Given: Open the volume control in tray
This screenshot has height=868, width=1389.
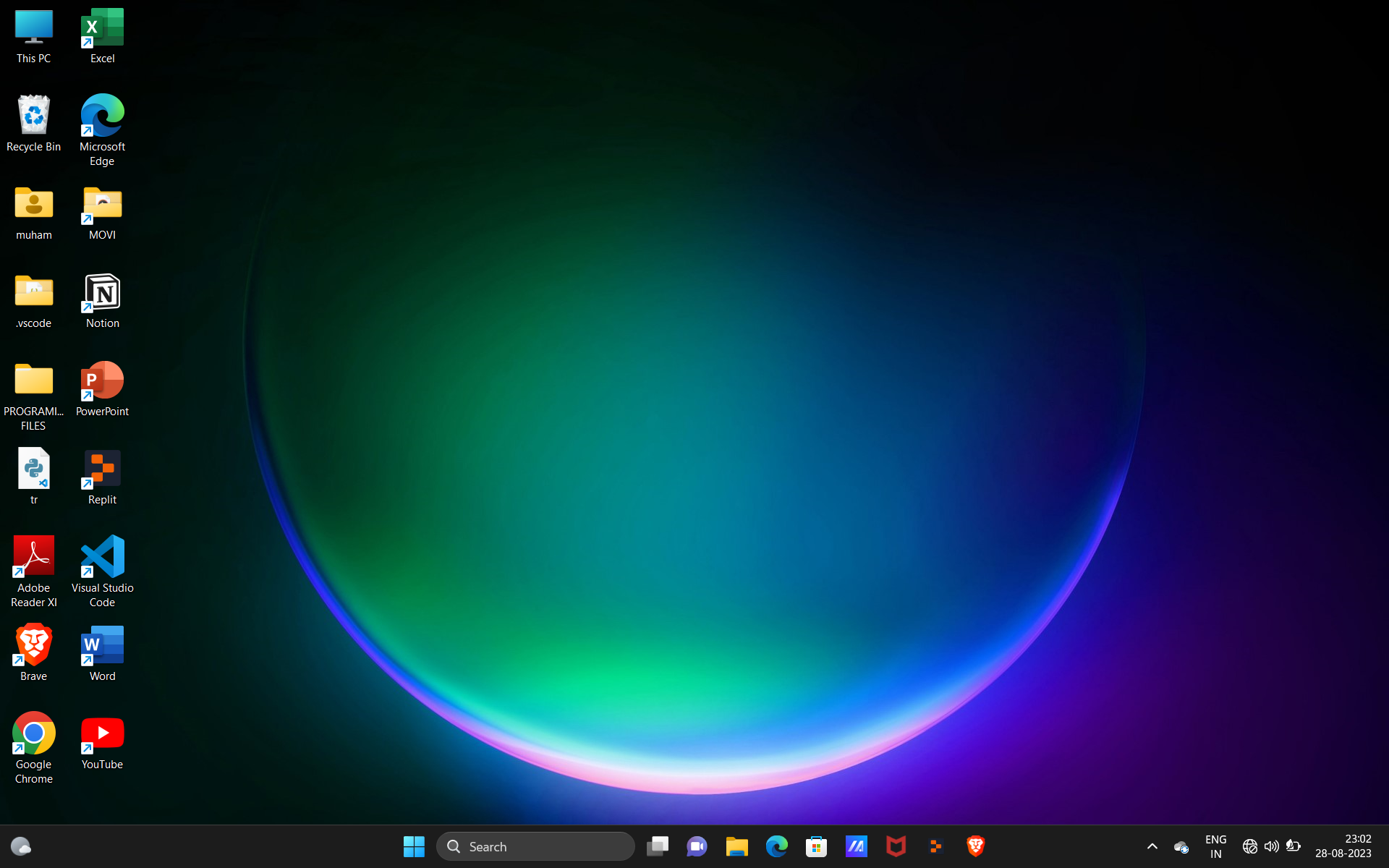Looking at the screenshot, I should pyautogui.click(x=1271, y=846).
